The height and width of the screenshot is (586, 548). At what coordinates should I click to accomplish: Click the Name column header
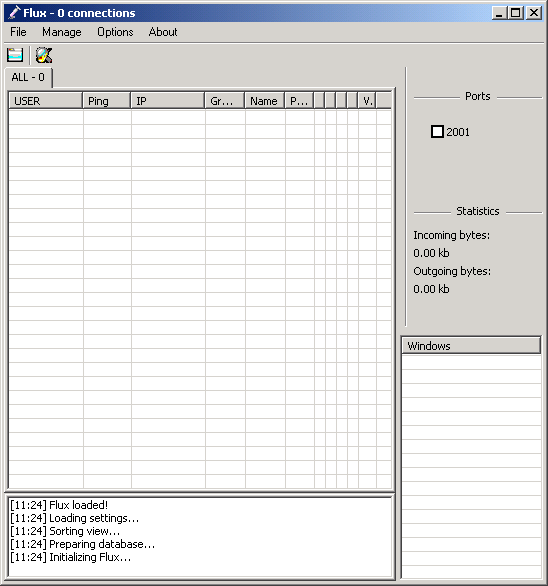click(265, 101)
